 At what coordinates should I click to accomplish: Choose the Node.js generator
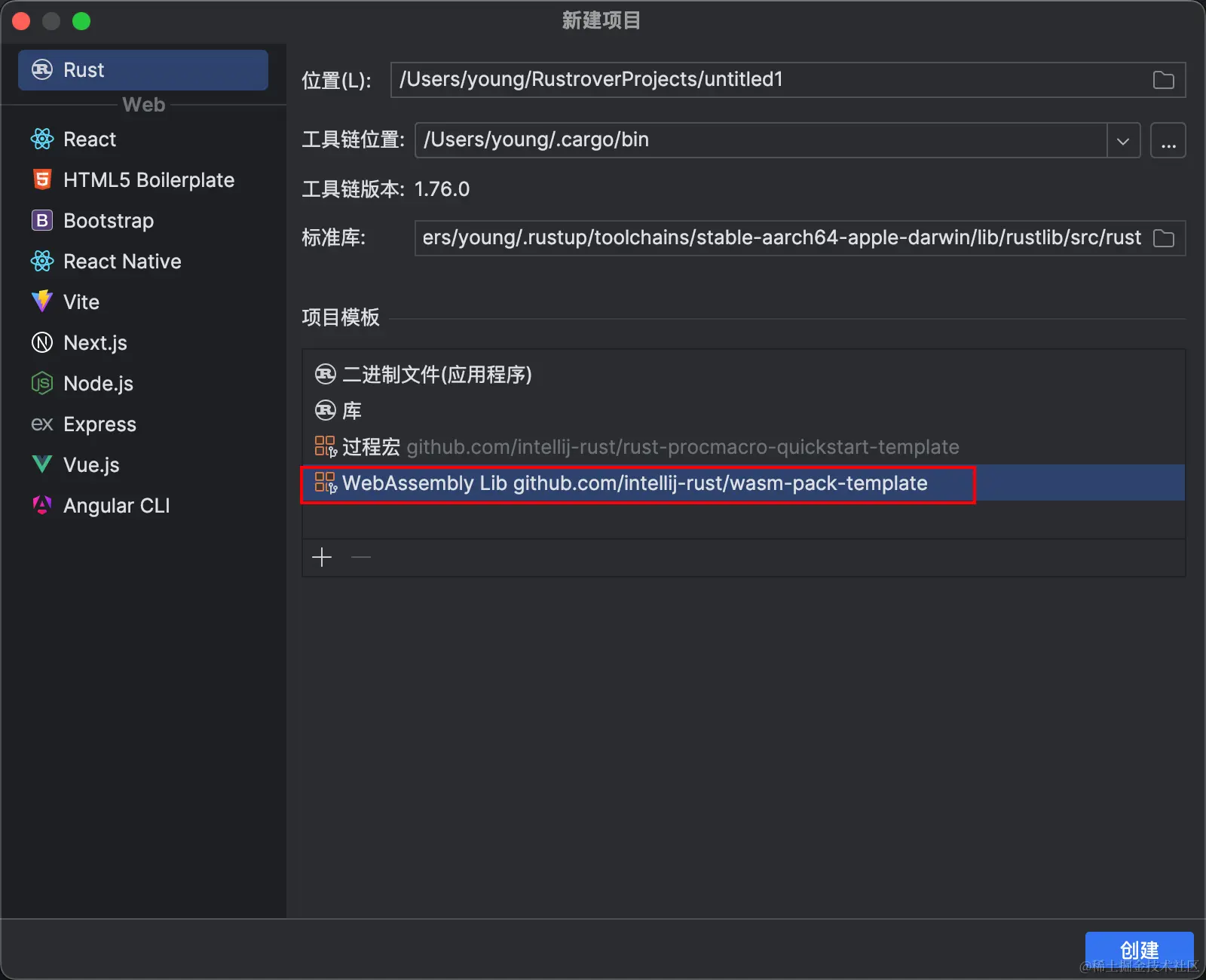[x=143, y=384]
